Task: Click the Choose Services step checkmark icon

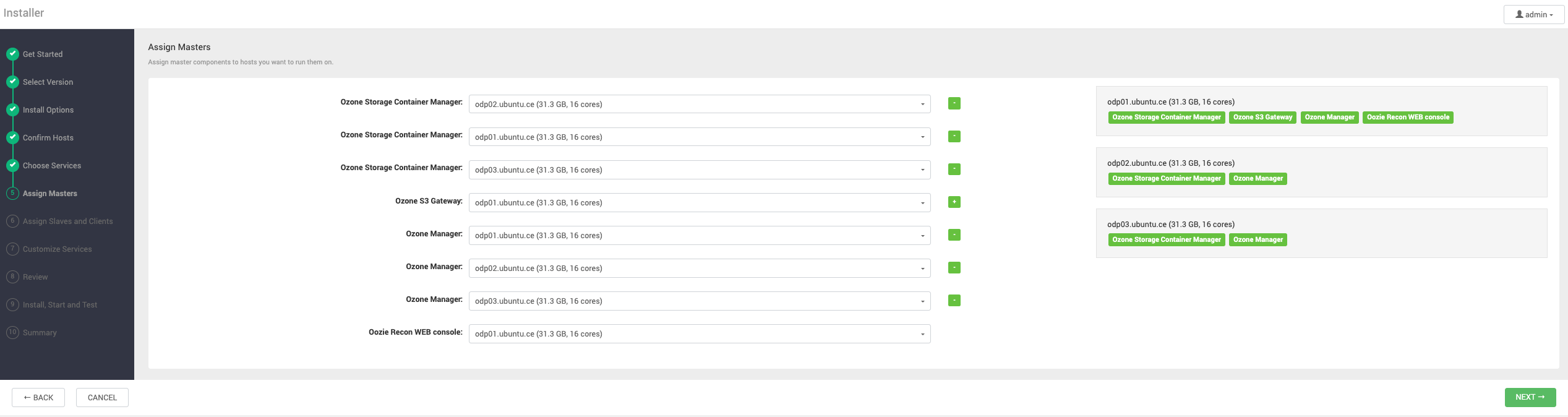Action: [12, 165]
